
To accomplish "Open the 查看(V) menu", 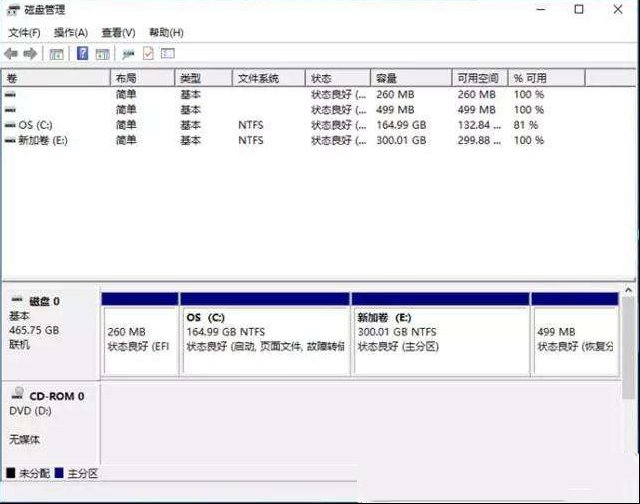I will (118, 33).
